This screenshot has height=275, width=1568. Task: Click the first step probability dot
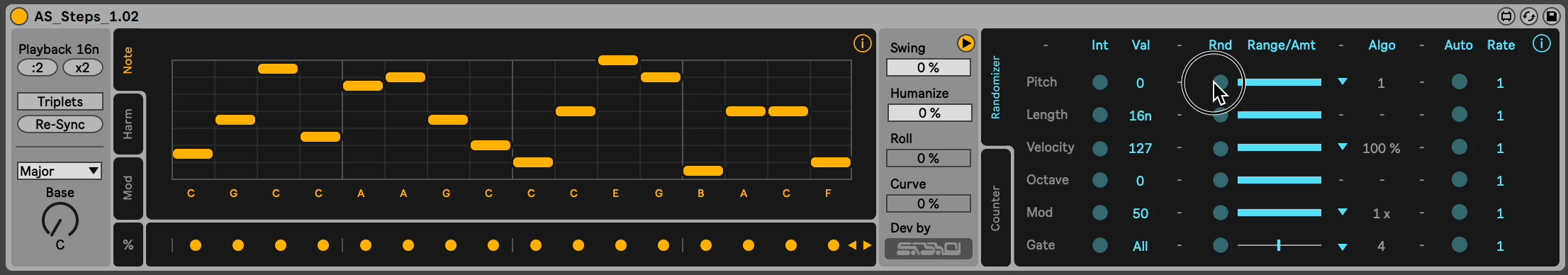(x=196, y=245)
